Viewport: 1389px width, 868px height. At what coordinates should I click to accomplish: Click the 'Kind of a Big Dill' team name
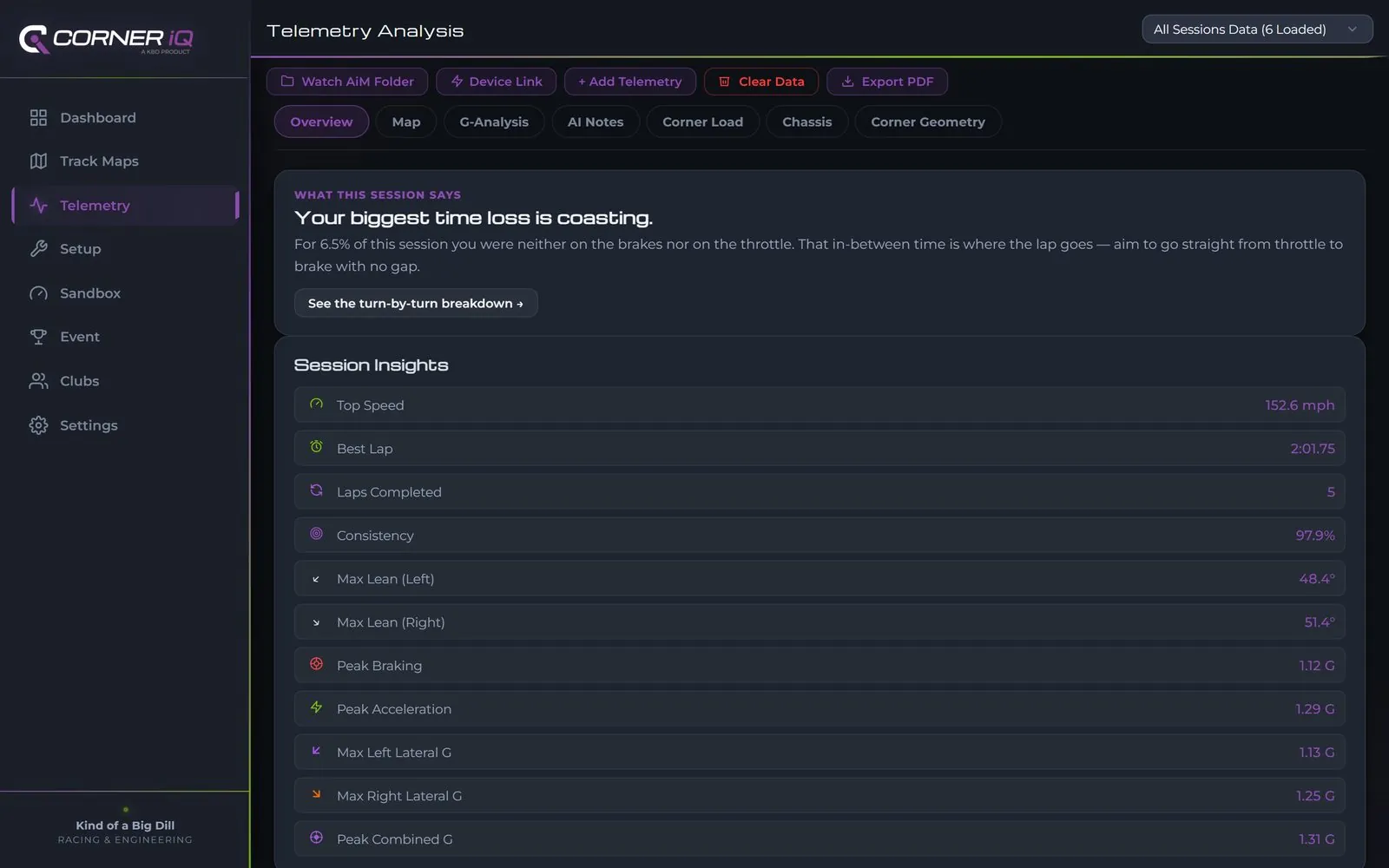pos(125,825)
